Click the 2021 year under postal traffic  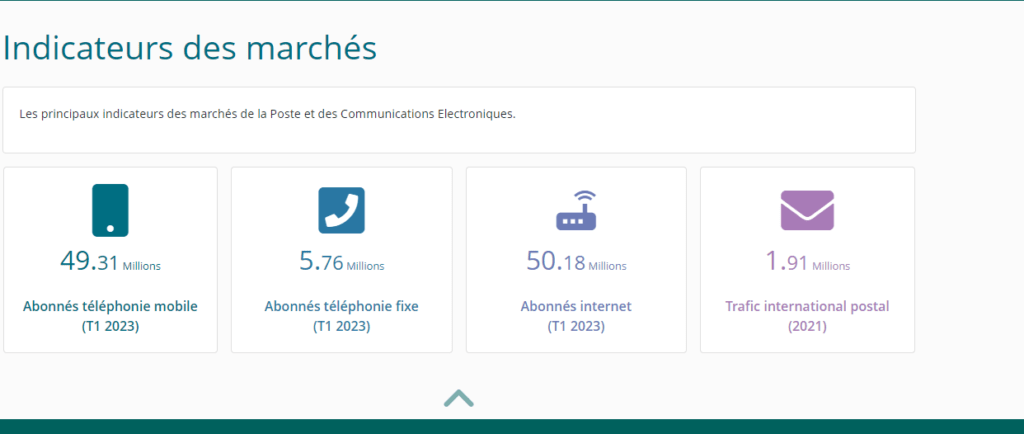pyautogui.click(x=807, y=326)
